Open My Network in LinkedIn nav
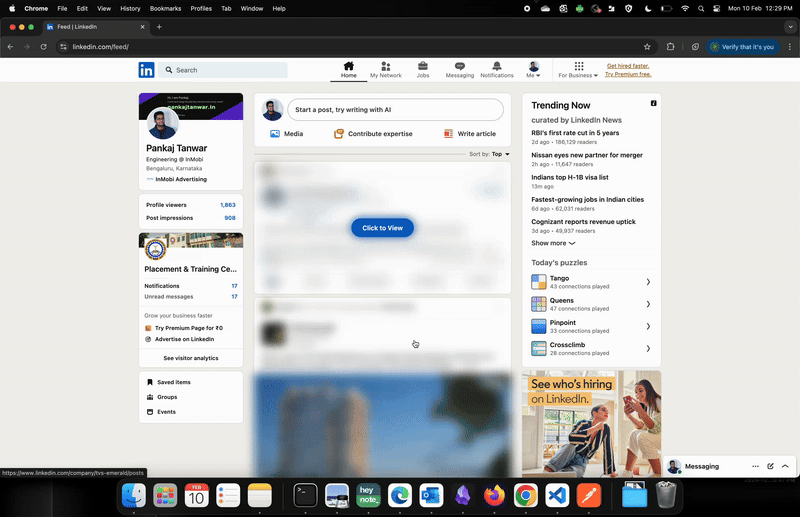800x517 pixels. pyautogui.click(x=386, y=70)
